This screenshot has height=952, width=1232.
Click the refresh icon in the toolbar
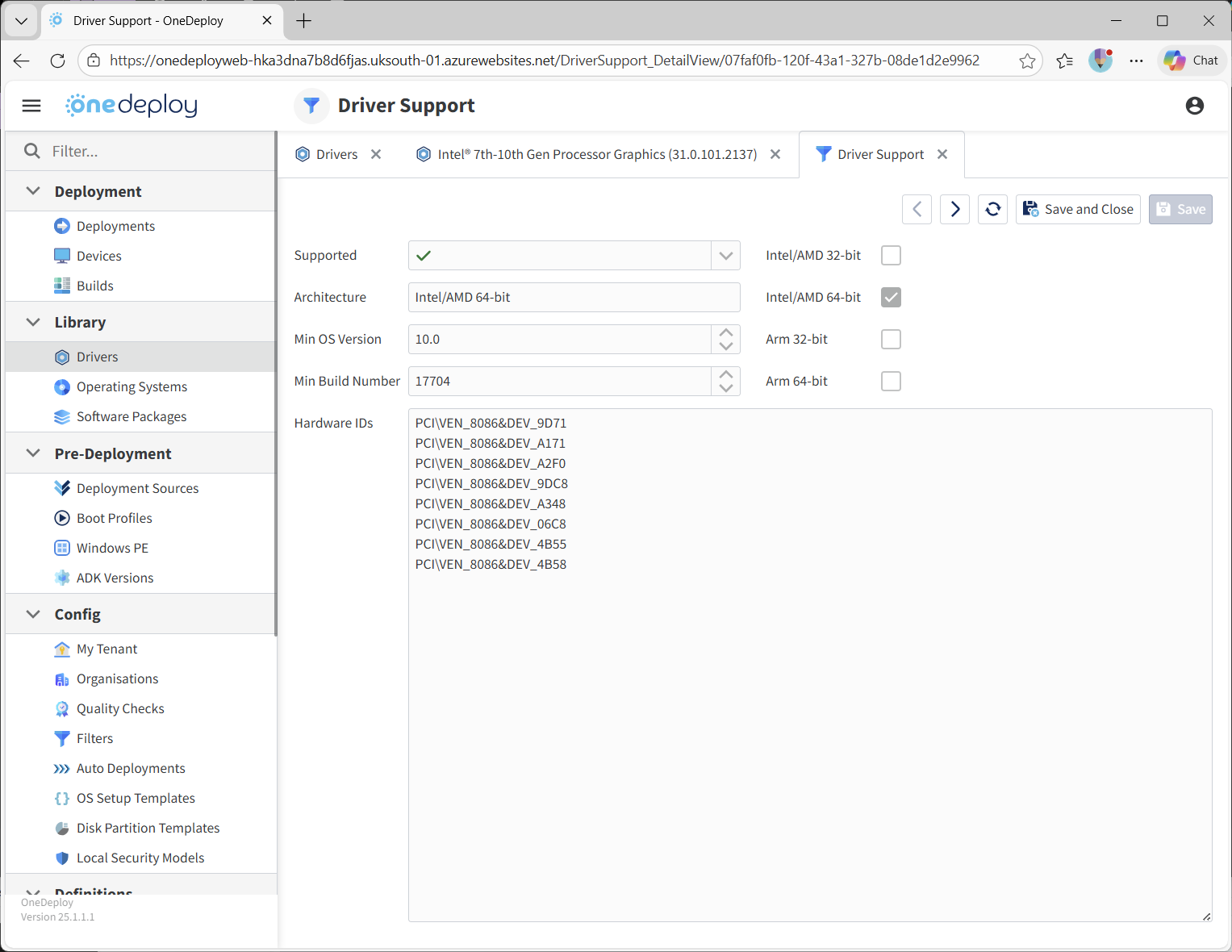tap(992, 209)
